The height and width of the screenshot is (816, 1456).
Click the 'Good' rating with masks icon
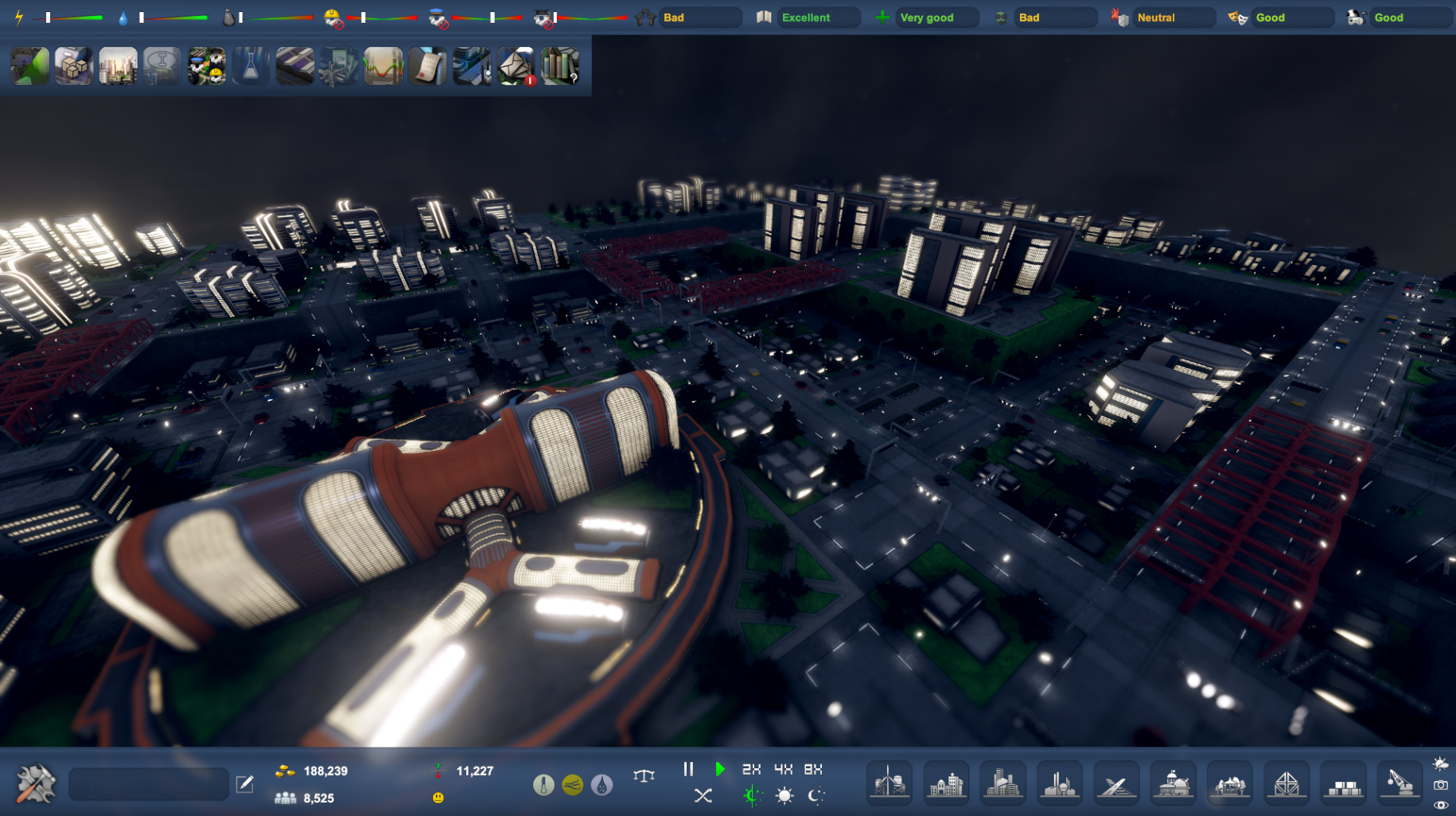[1292, 17]
